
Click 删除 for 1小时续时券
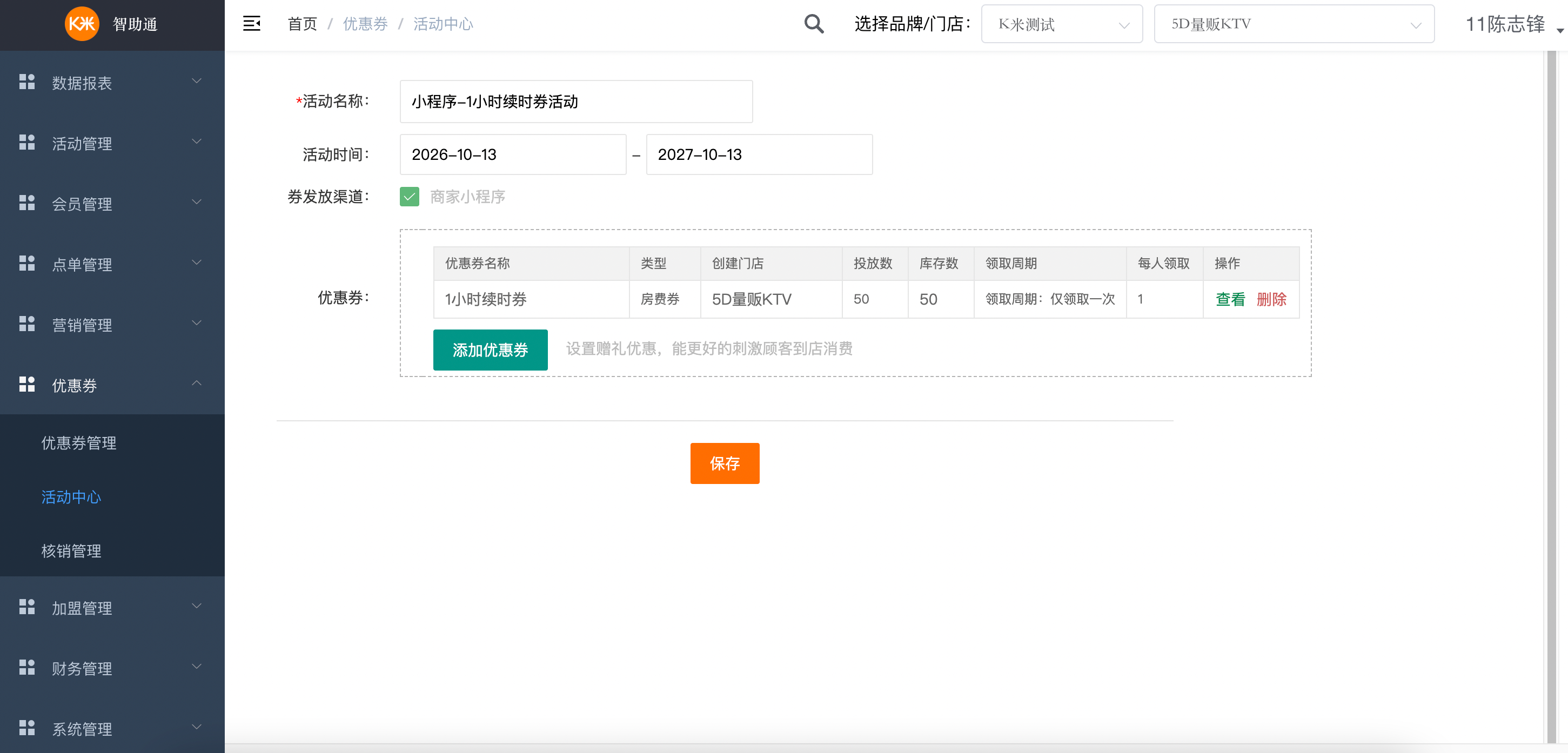(x=1271, y=299)
